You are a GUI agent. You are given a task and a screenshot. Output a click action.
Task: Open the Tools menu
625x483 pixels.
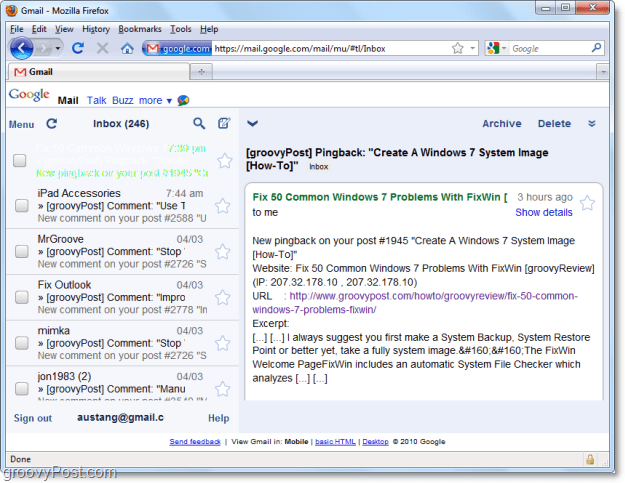[x=181, y=29]
